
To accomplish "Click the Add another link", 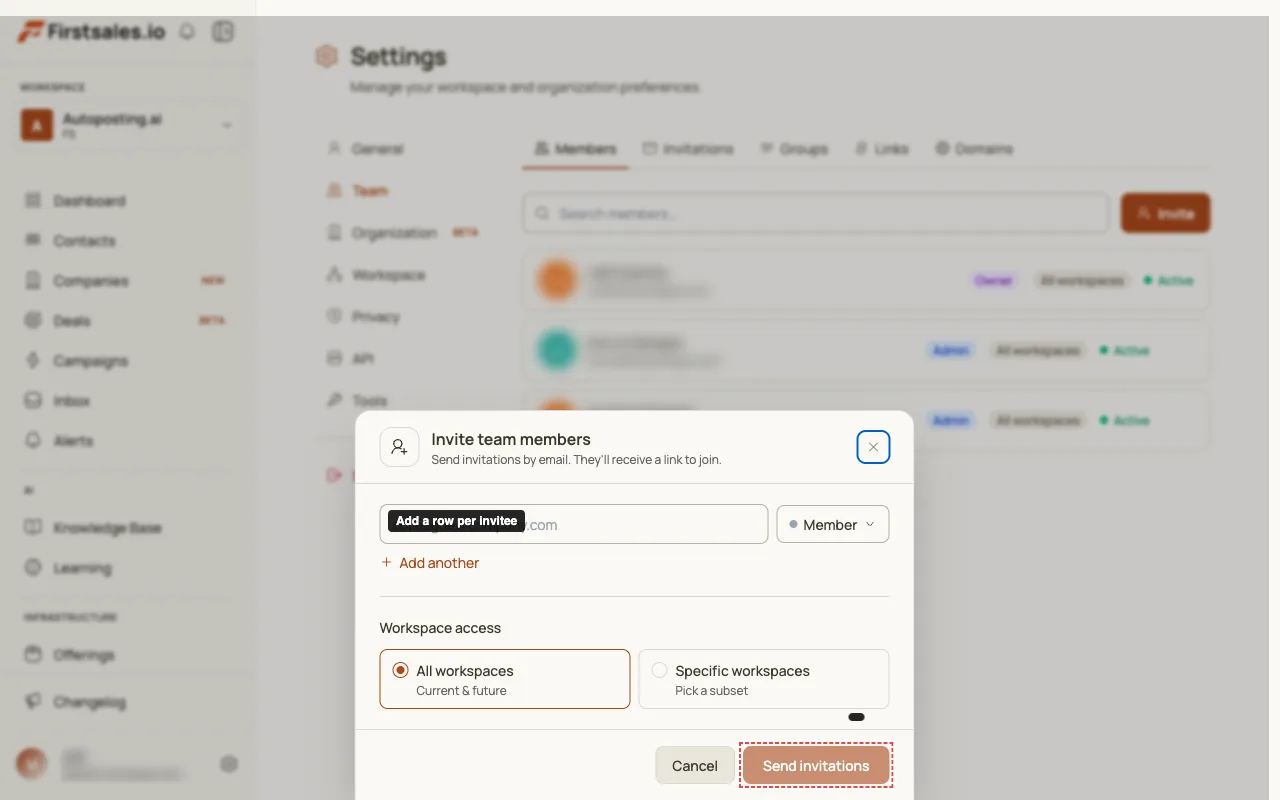I will click(x=430, y=563).
